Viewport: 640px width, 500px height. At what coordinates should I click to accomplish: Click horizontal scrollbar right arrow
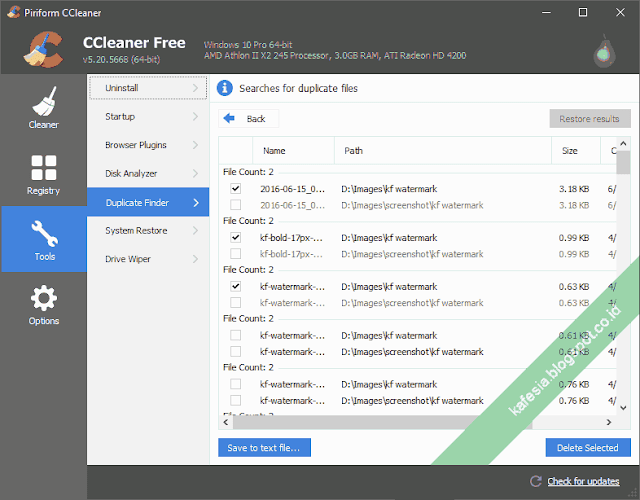coord(609,422)
